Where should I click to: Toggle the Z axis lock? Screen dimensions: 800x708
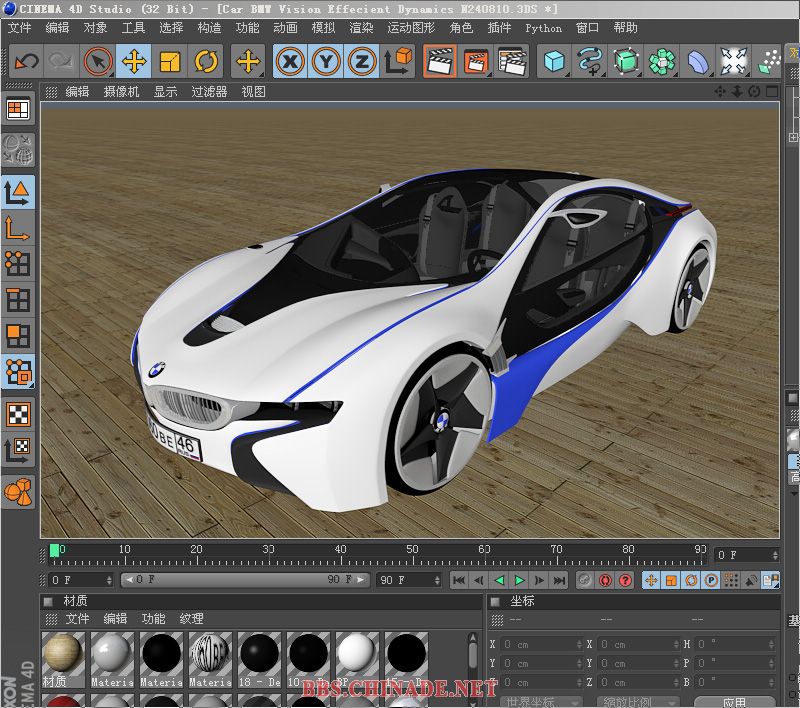362,62
